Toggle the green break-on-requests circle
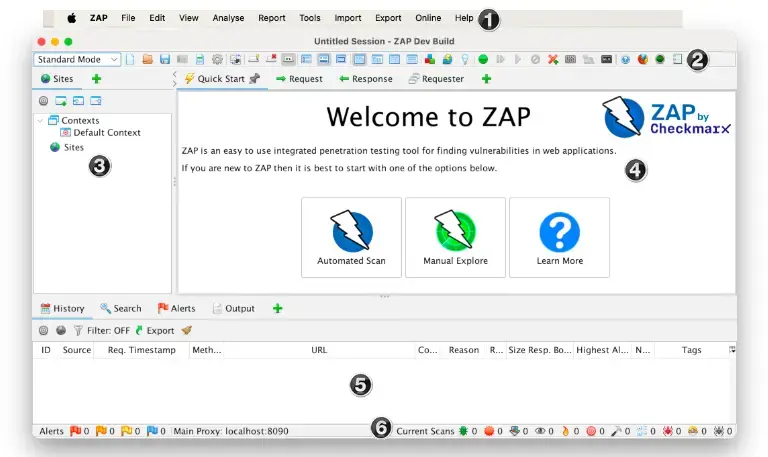Image resolution: width=768 pixels, height=457 pixels. tap(483, 59)
